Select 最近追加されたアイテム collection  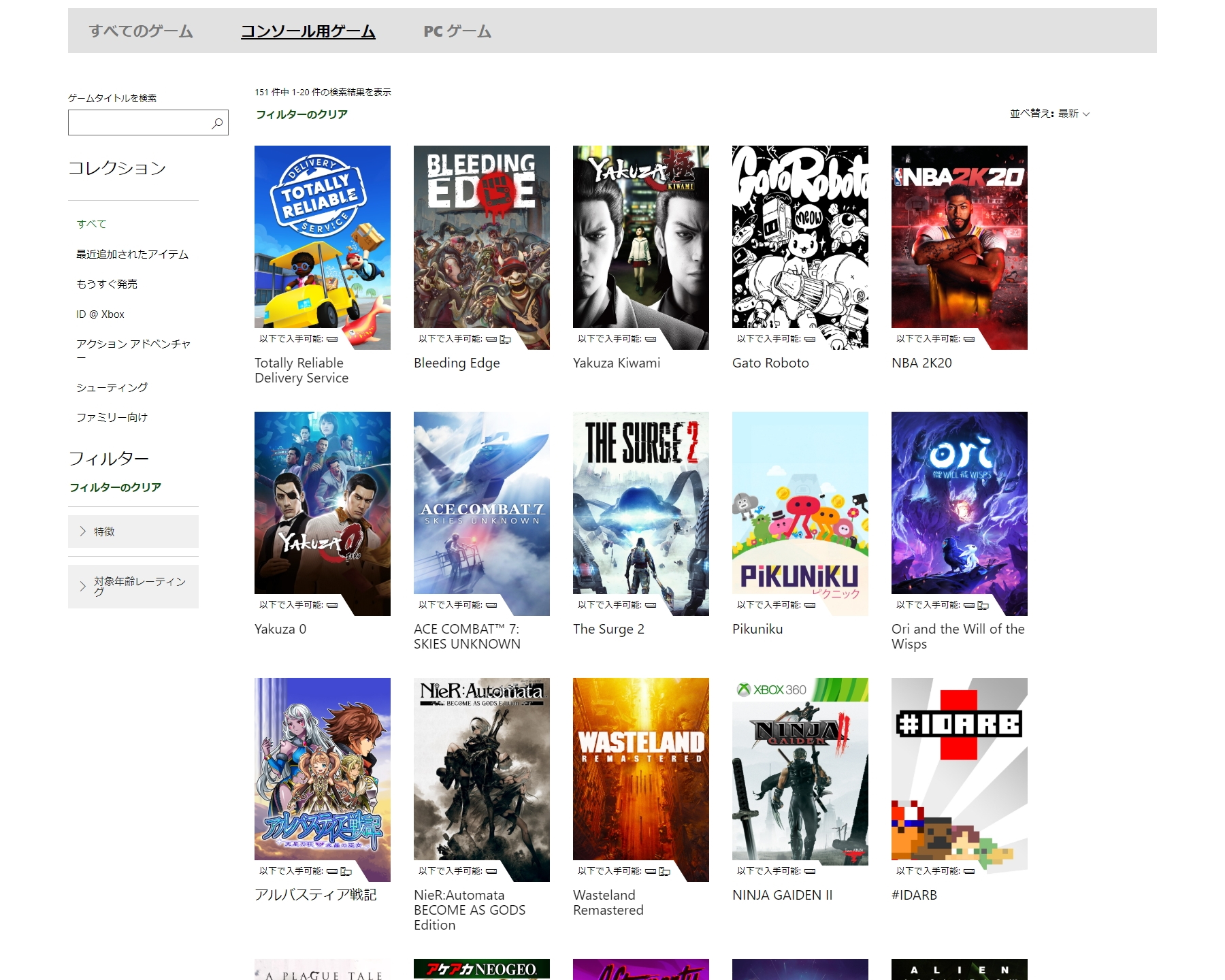point(132,254)
